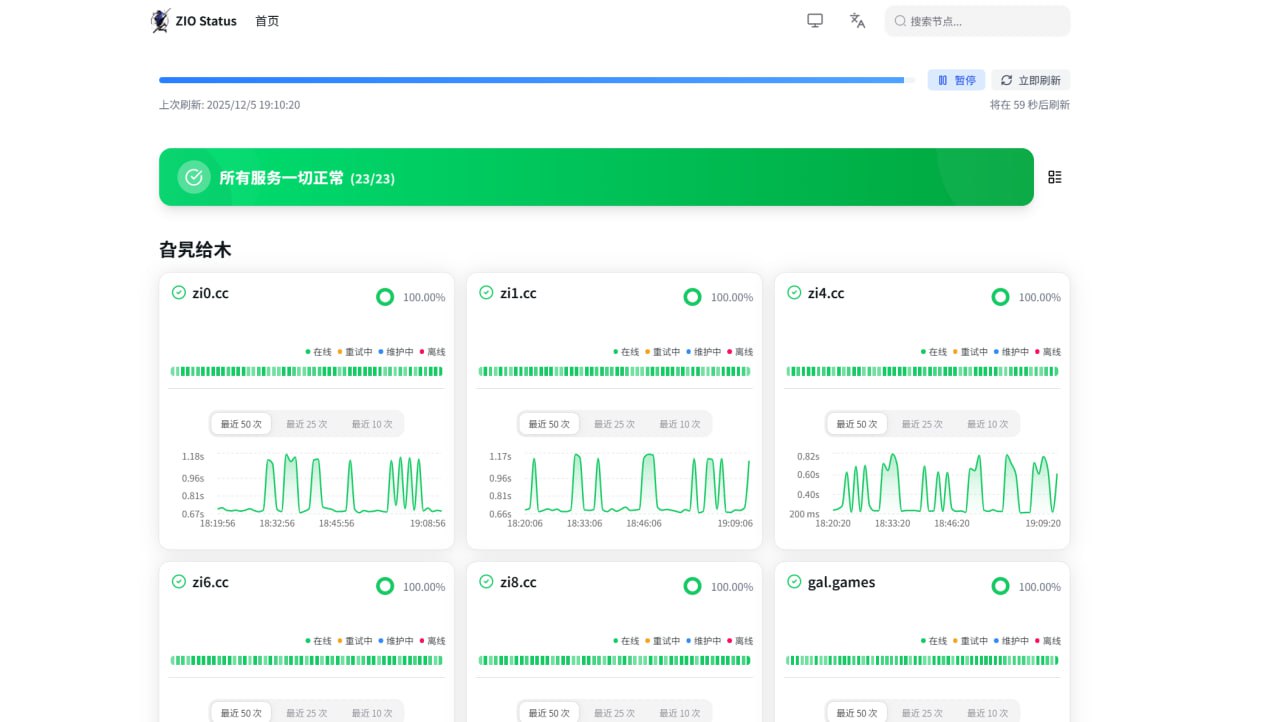1280x722 pixels.
Task: Click the uptime ring icon on zi1.cc card
Action: pos(692,297)
